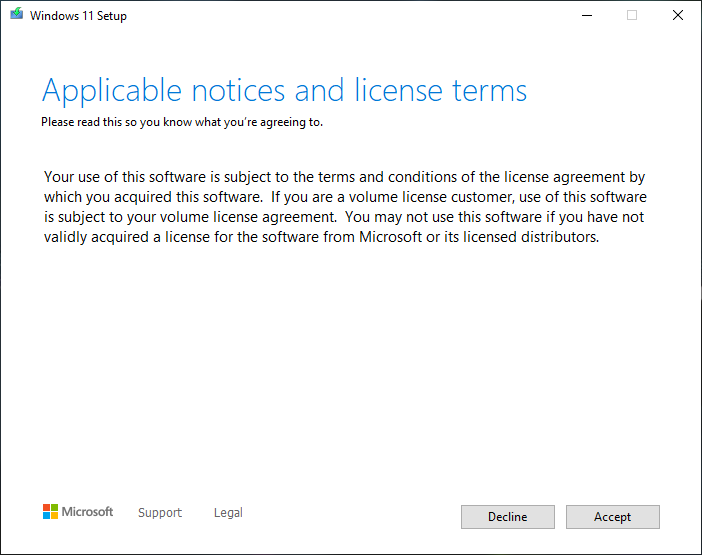Close the Windows 11 Setup window

coord(678,15)
